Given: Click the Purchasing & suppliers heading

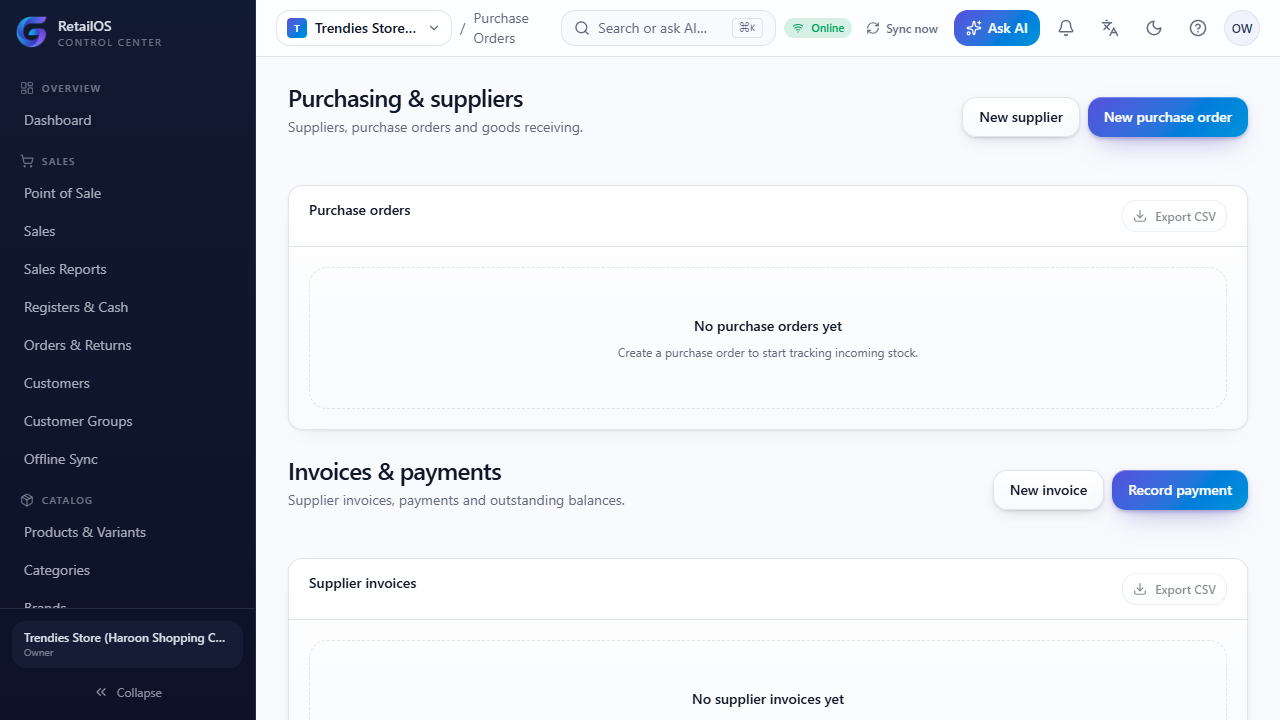Looking at the screenshot, I should tap(405, 99).
